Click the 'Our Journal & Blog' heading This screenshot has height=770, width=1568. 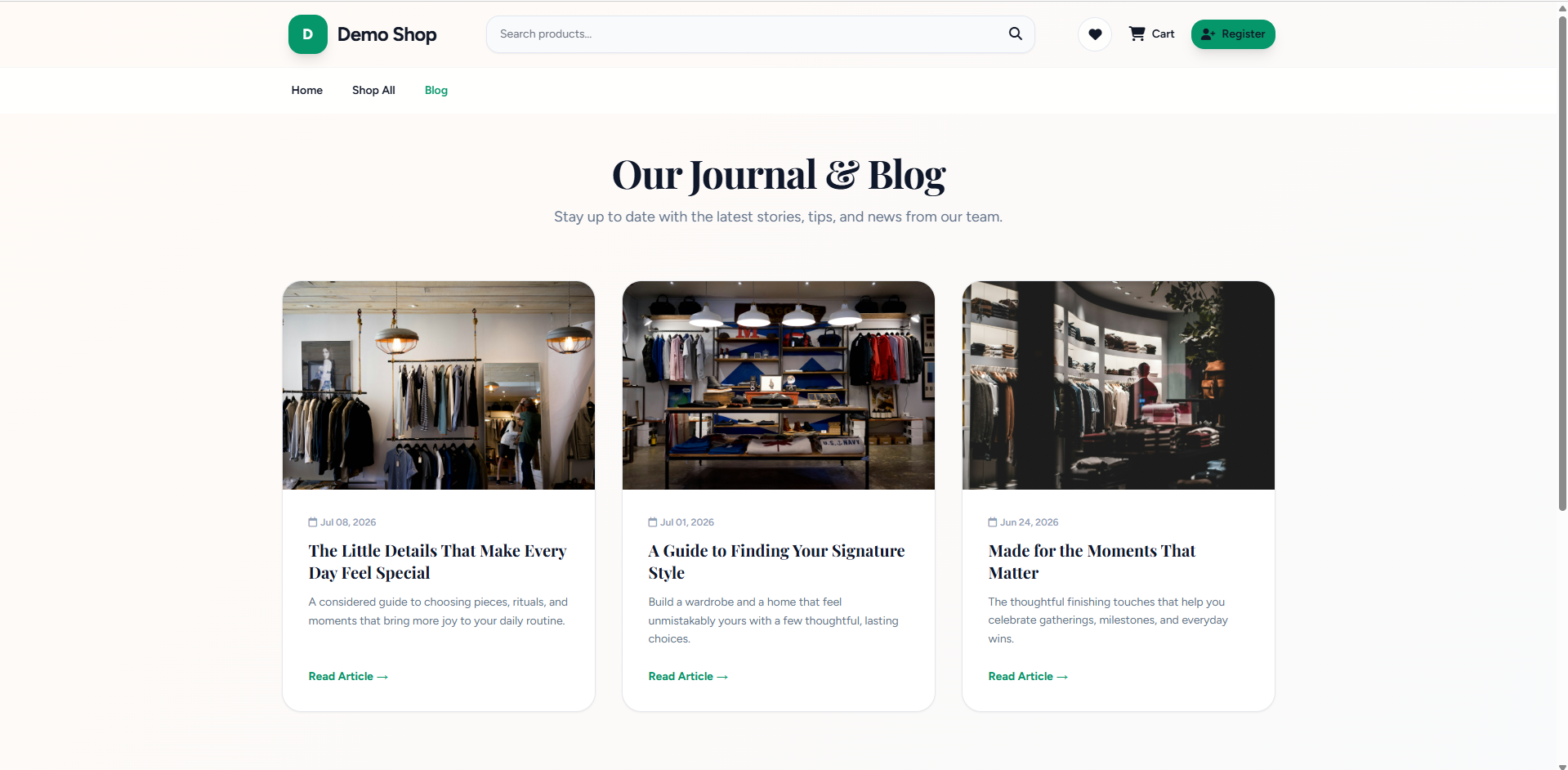coord(779,175)
